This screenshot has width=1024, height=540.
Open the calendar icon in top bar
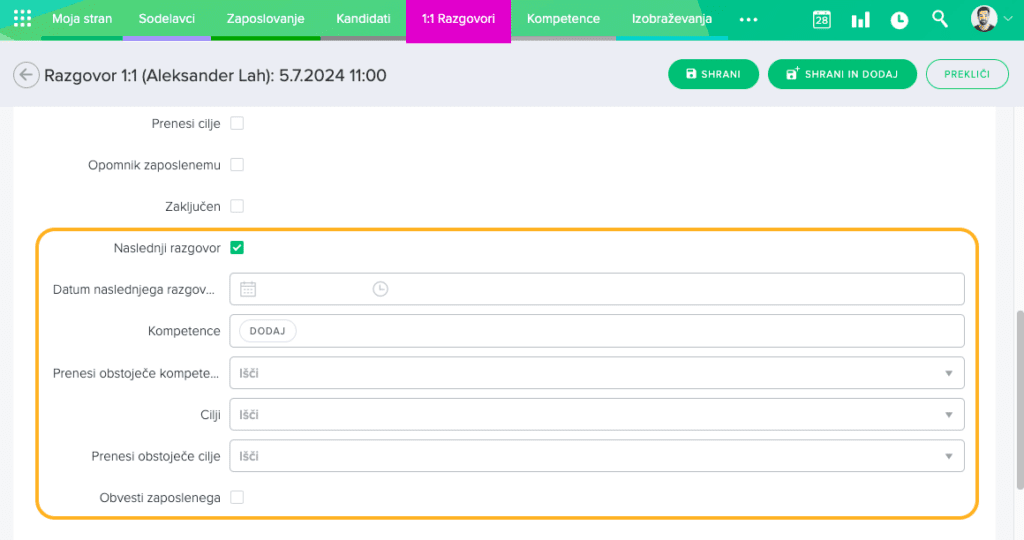coord(821,20)
